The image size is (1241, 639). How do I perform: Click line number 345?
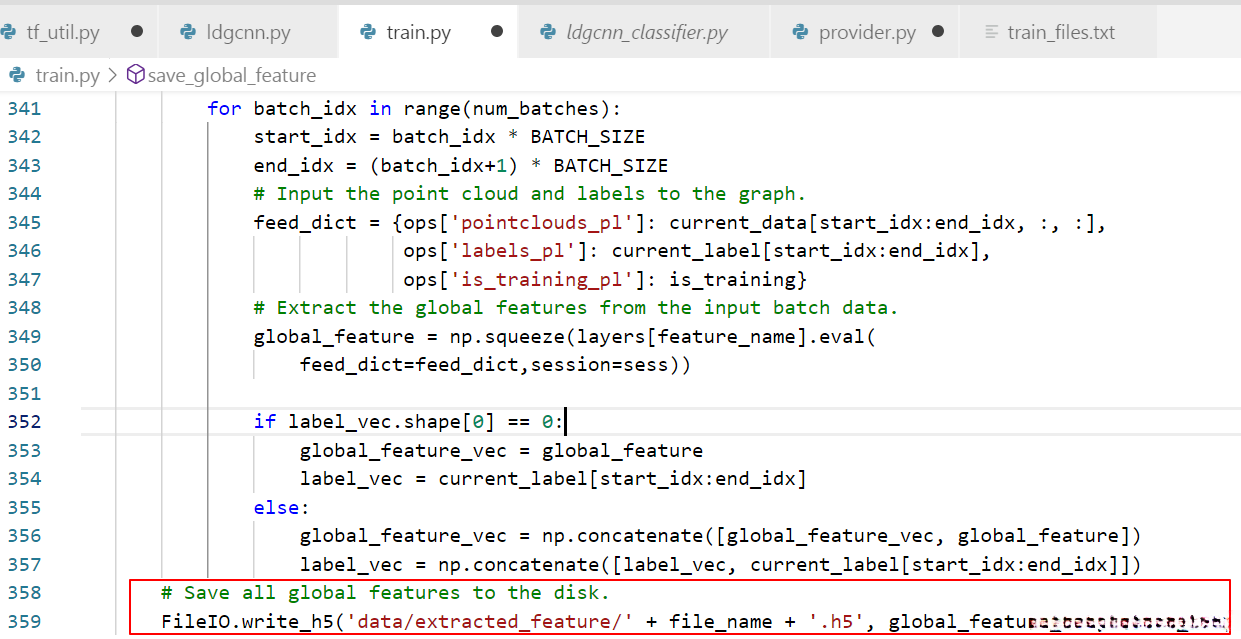point(25,222)
